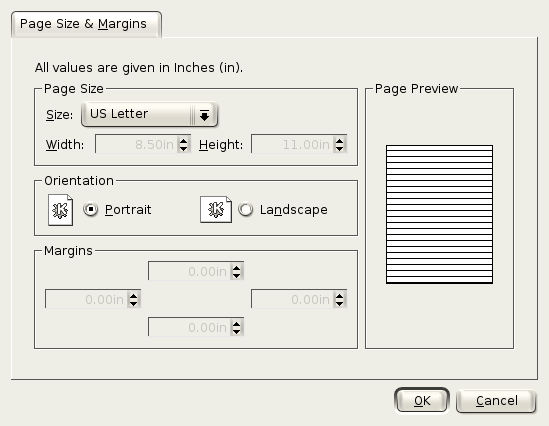Decrease the bottom margin spinner value
Viewport: 549px width, 426px height.
tap(237, 331)
